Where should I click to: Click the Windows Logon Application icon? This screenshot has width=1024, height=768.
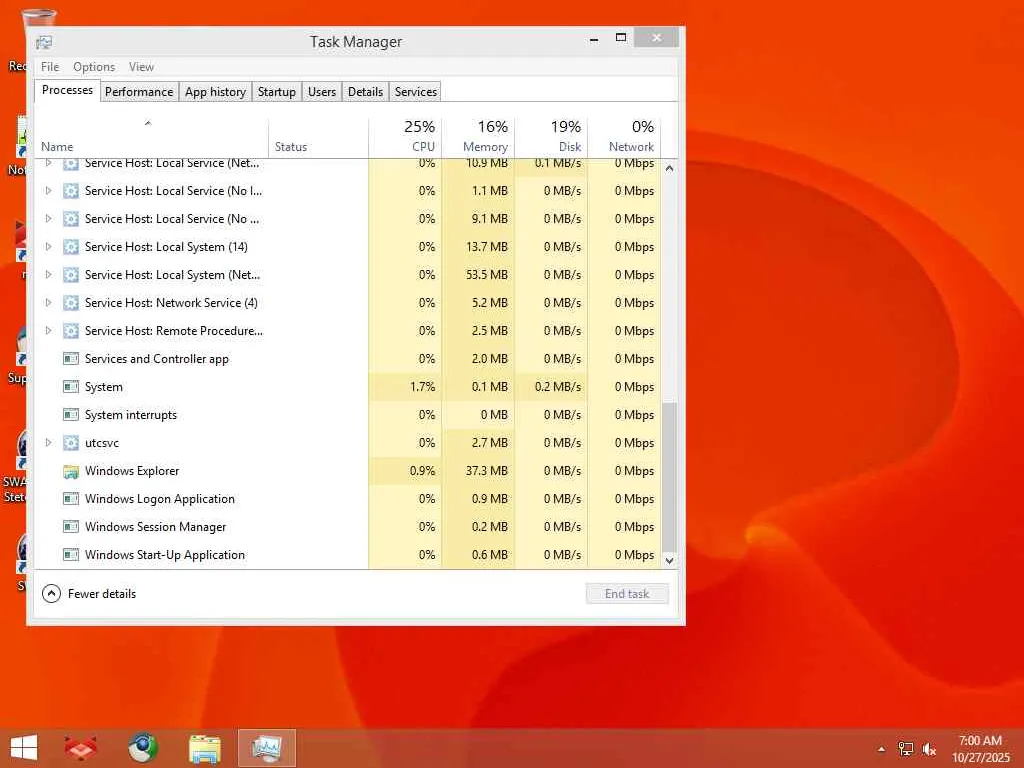tap(71, 499)
